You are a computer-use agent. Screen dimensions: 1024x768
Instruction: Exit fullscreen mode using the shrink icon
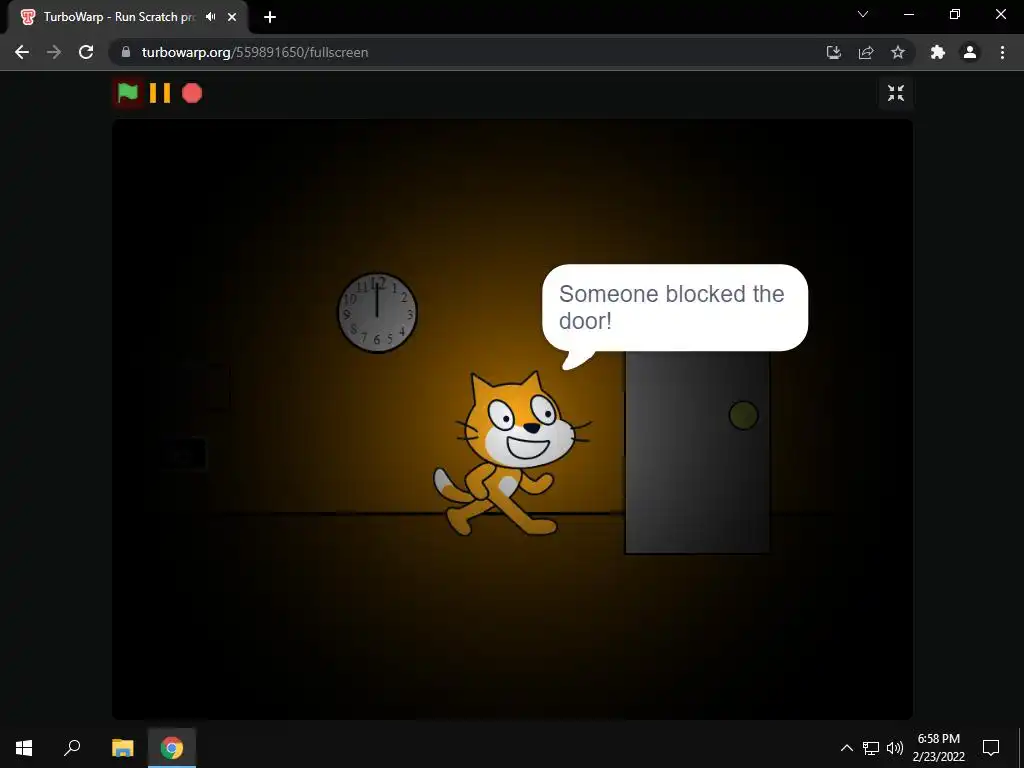896,93
